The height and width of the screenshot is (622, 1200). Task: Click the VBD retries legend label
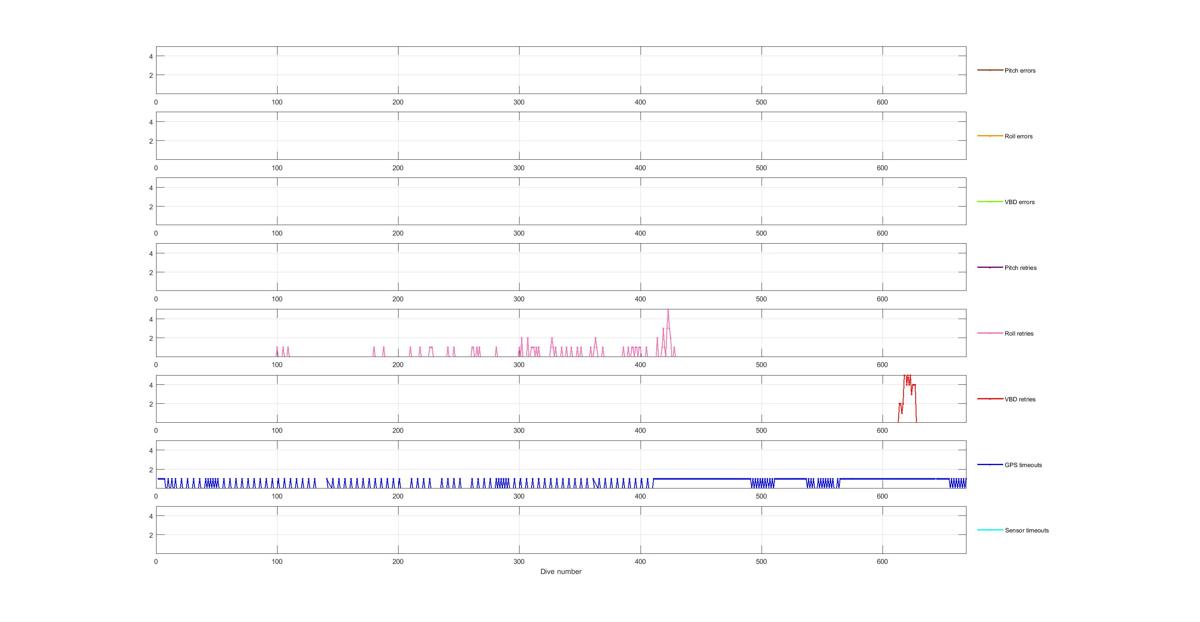pos(1020,399)
